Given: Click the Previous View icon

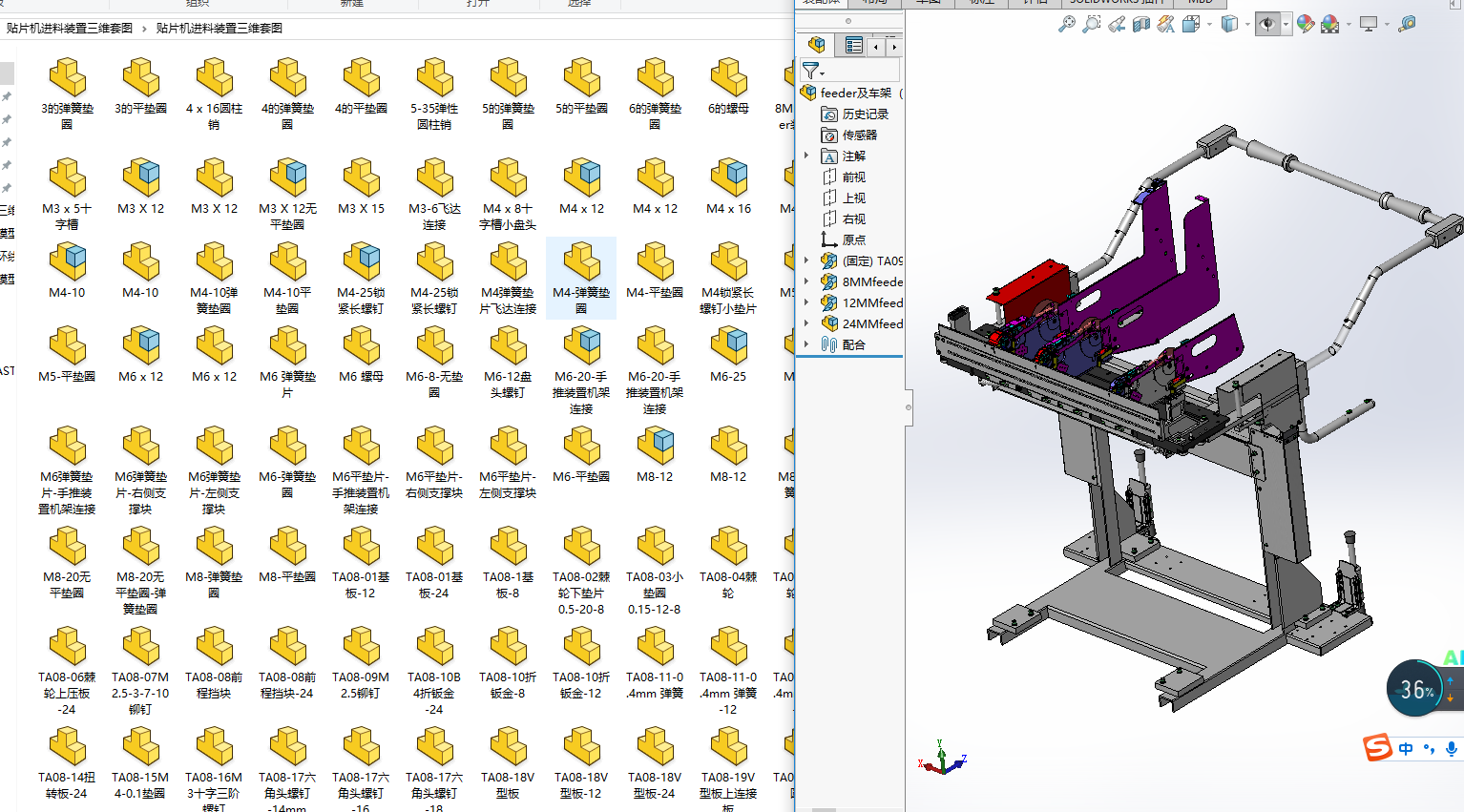Looking at the screenshot, I should pos(1117,24).
